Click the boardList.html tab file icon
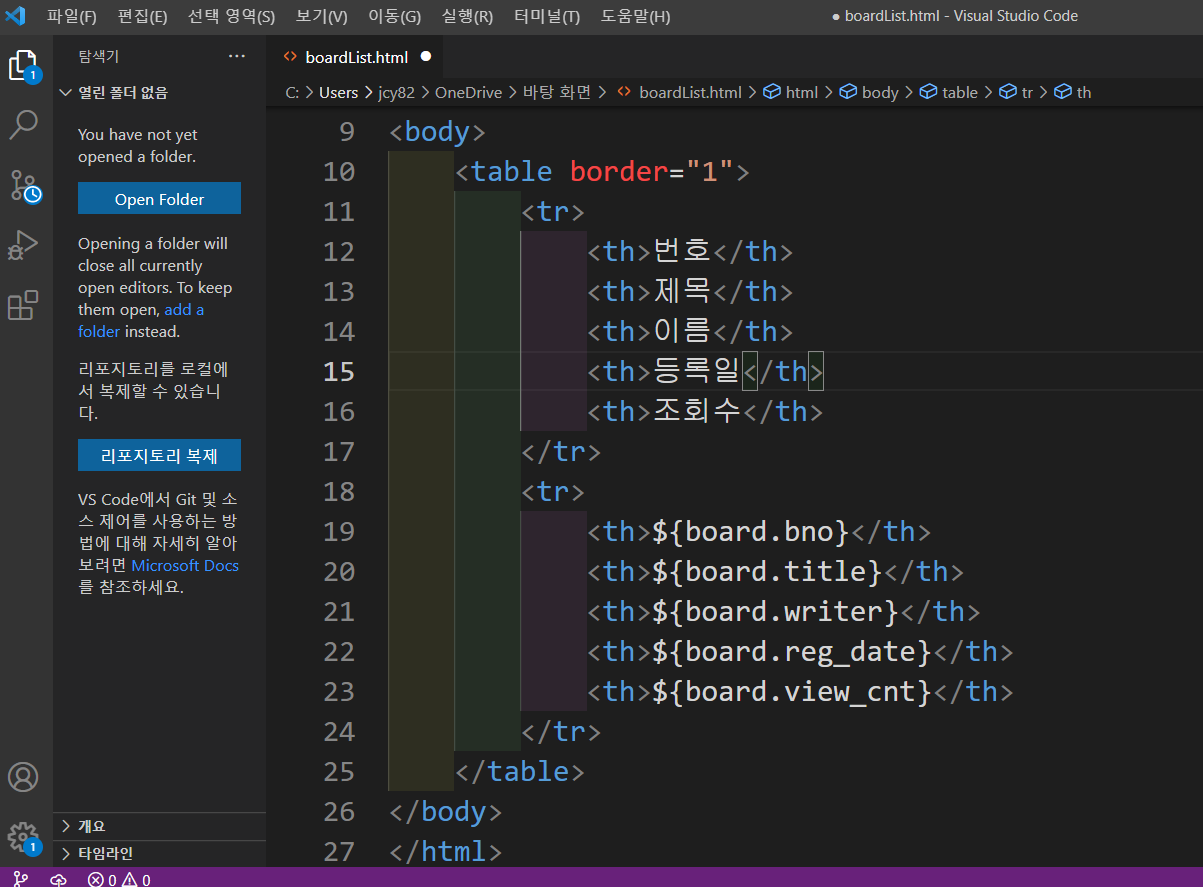The image size is (1203, 887). [x=290, y=57]
